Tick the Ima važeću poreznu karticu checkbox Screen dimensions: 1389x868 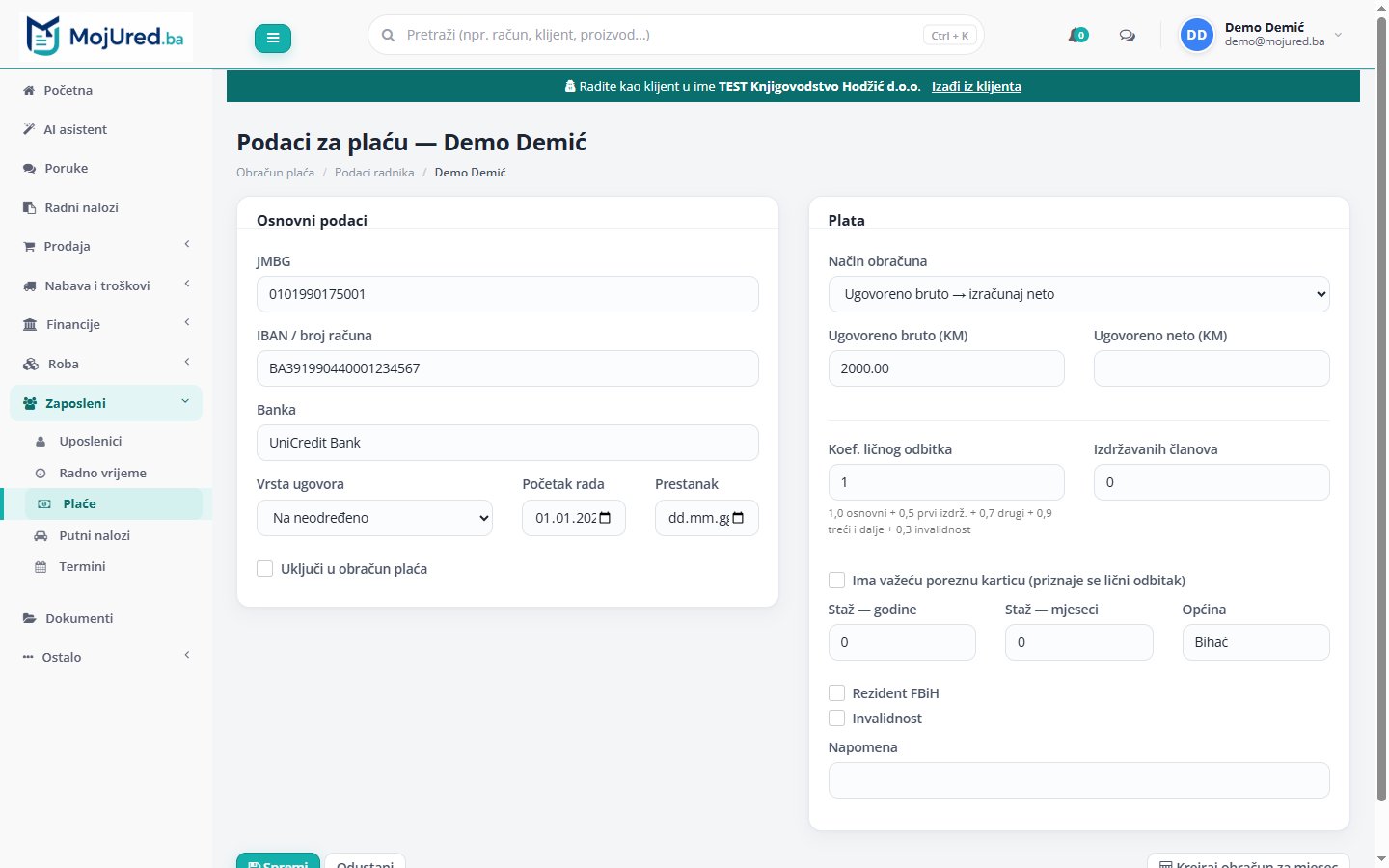tap(836, 581)
